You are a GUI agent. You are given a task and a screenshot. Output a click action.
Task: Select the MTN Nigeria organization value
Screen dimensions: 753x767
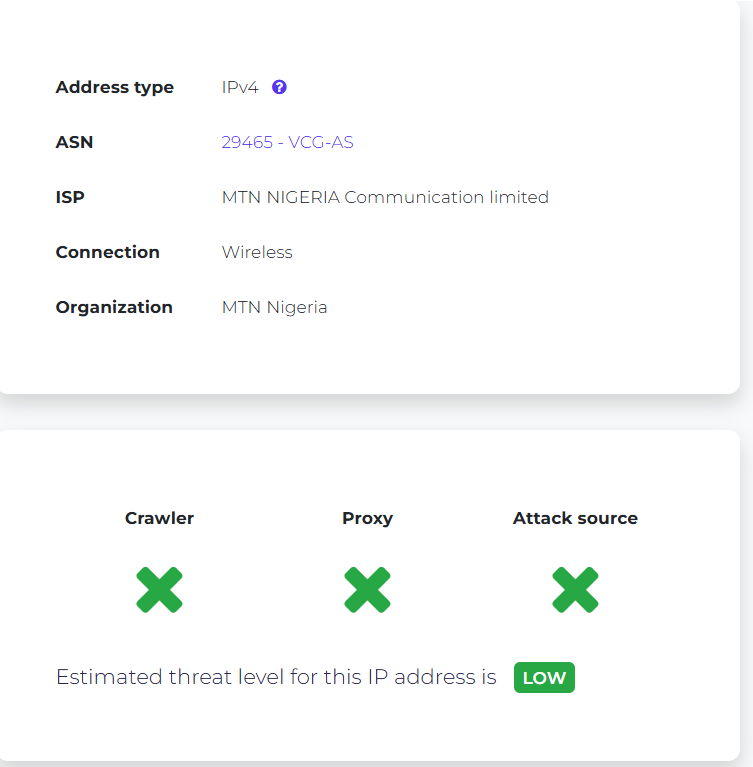(x=274, y=308)
